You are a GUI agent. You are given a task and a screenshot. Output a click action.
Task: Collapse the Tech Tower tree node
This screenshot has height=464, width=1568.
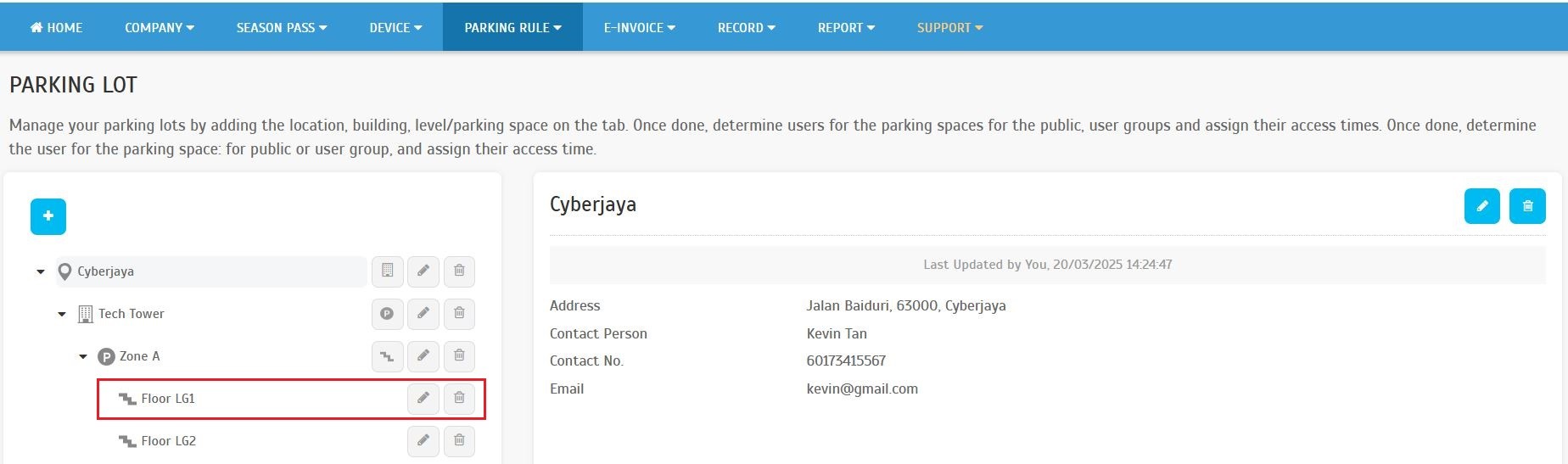[62, 315]
